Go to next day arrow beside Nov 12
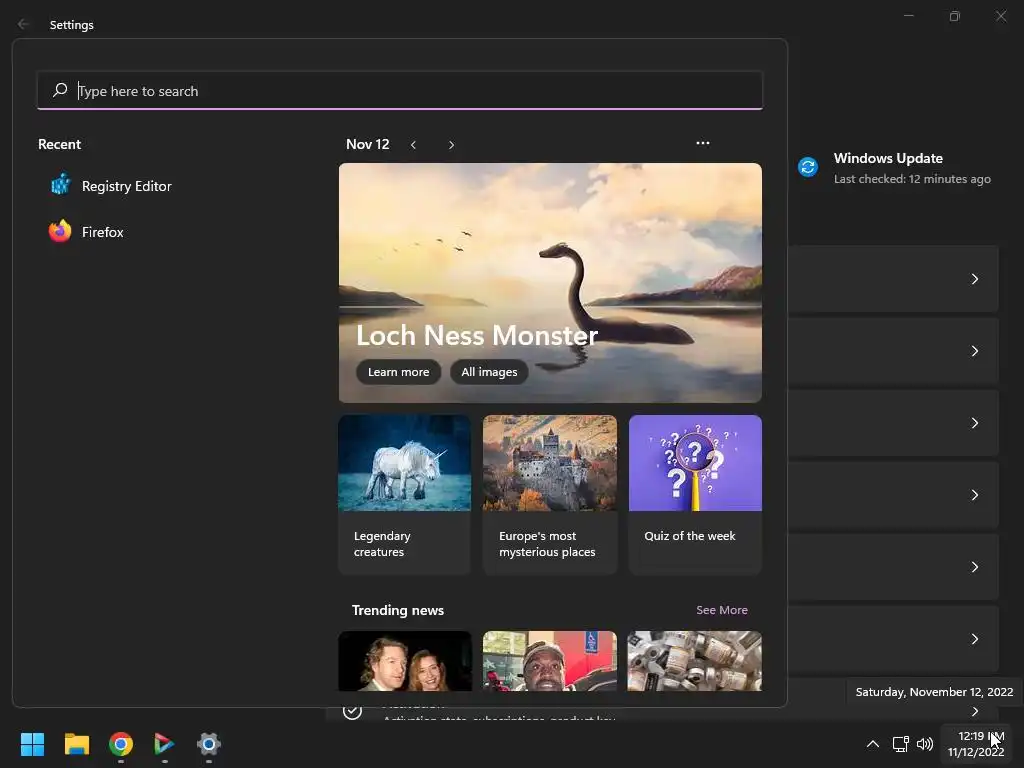This screenshot has width=1024, height=768. point(451,145)
